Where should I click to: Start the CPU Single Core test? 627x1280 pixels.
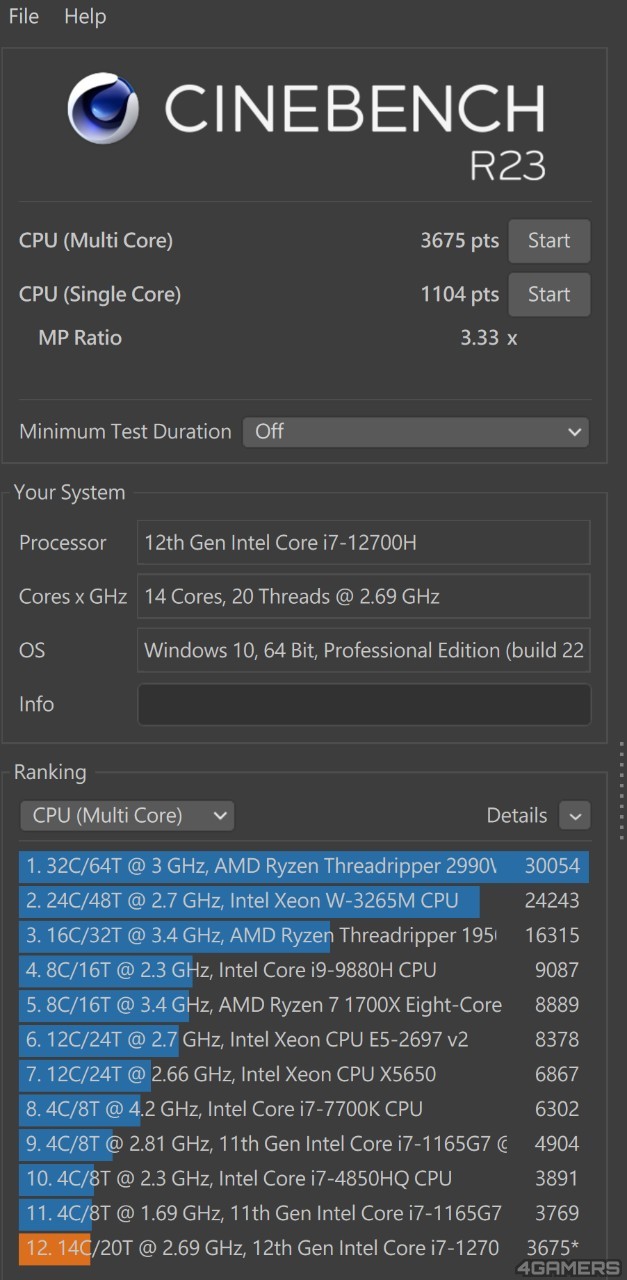(x=549, y=295)
